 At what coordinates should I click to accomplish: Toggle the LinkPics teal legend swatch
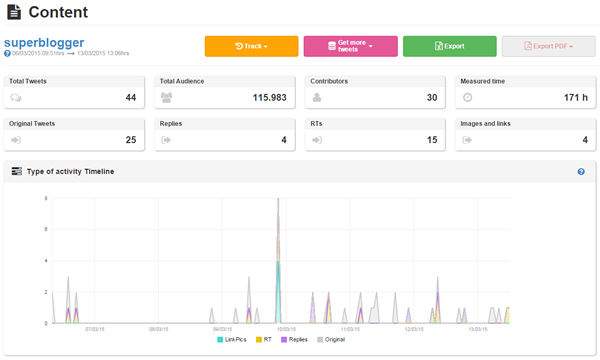click(220, 340)
